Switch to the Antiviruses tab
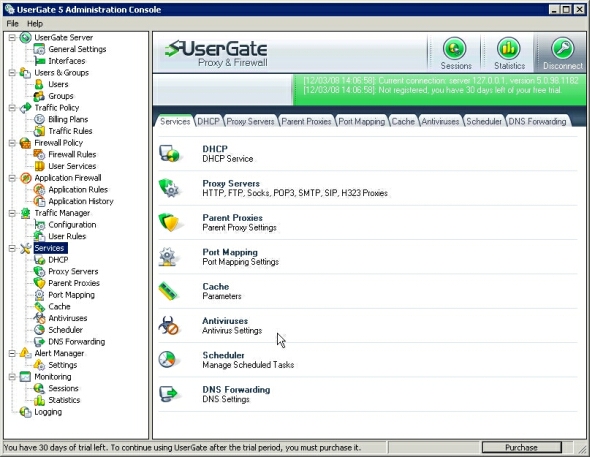 440,121
